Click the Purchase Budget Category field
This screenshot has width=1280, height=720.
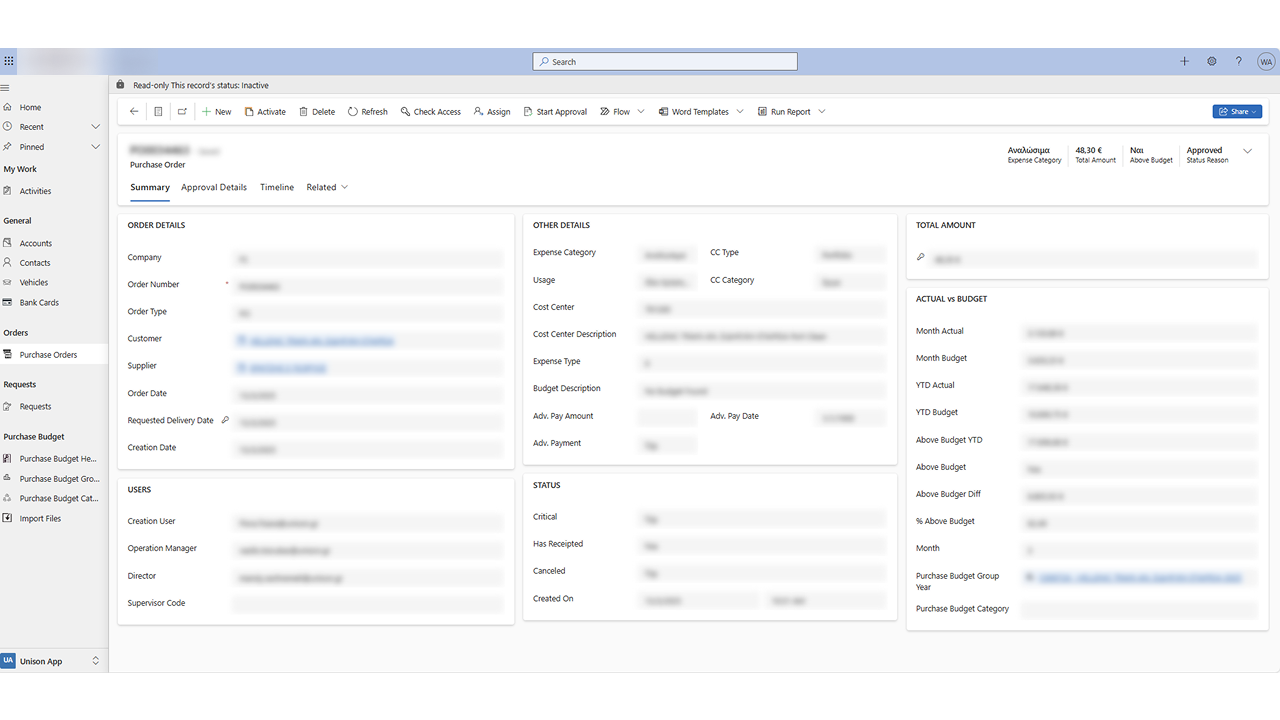[1140, 609]
